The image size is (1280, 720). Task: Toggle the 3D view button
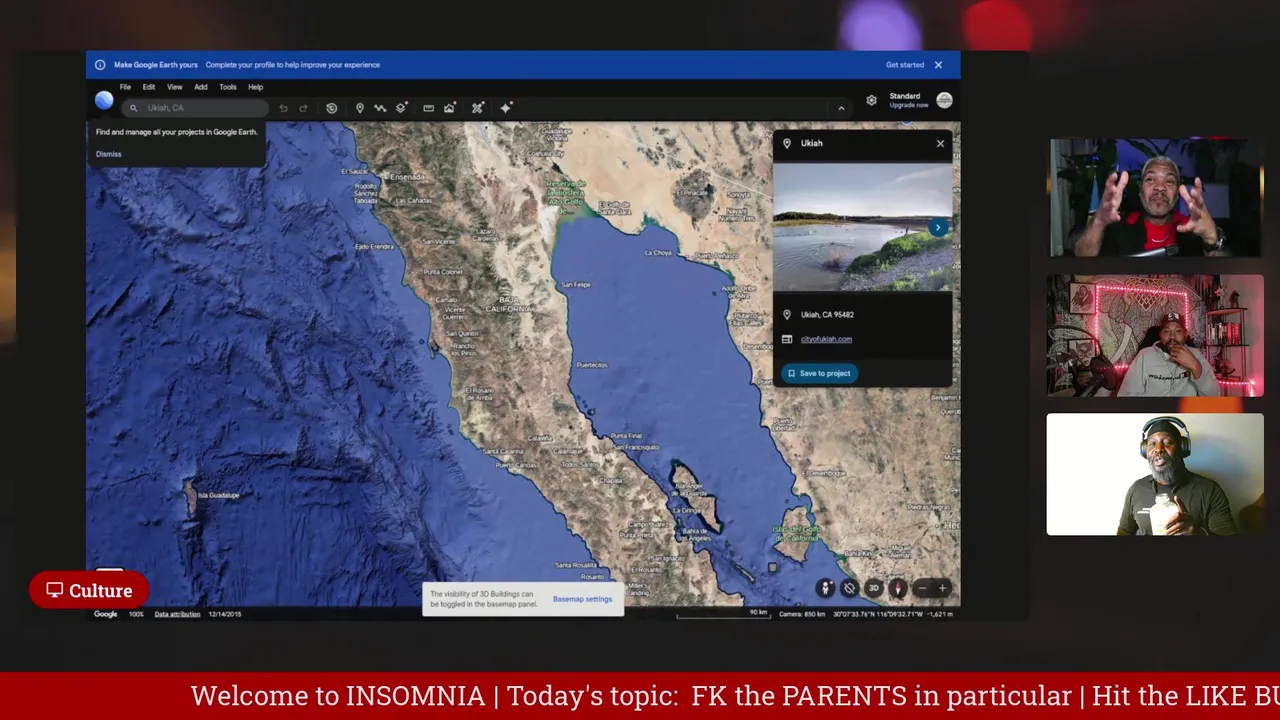873,588
